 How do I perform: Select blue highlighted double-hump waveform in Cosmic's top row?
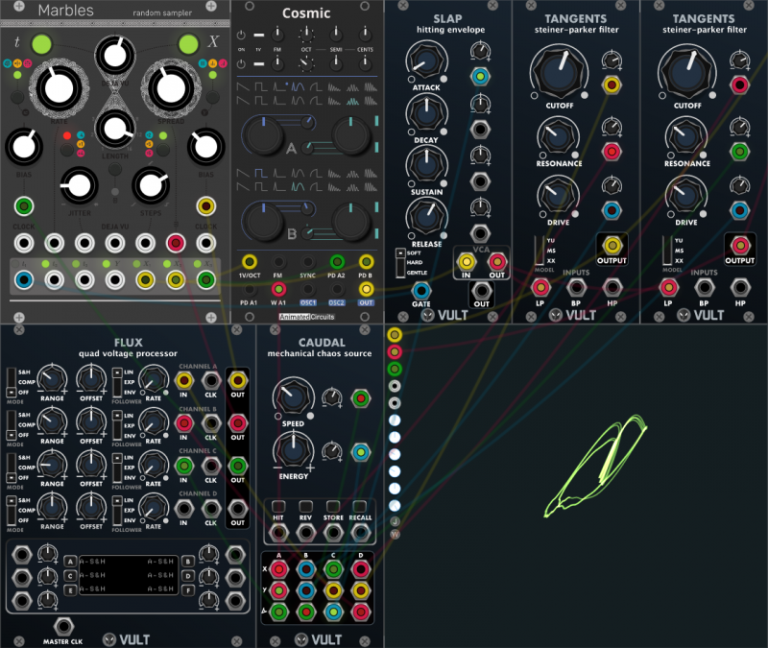(x=298, y=87)
